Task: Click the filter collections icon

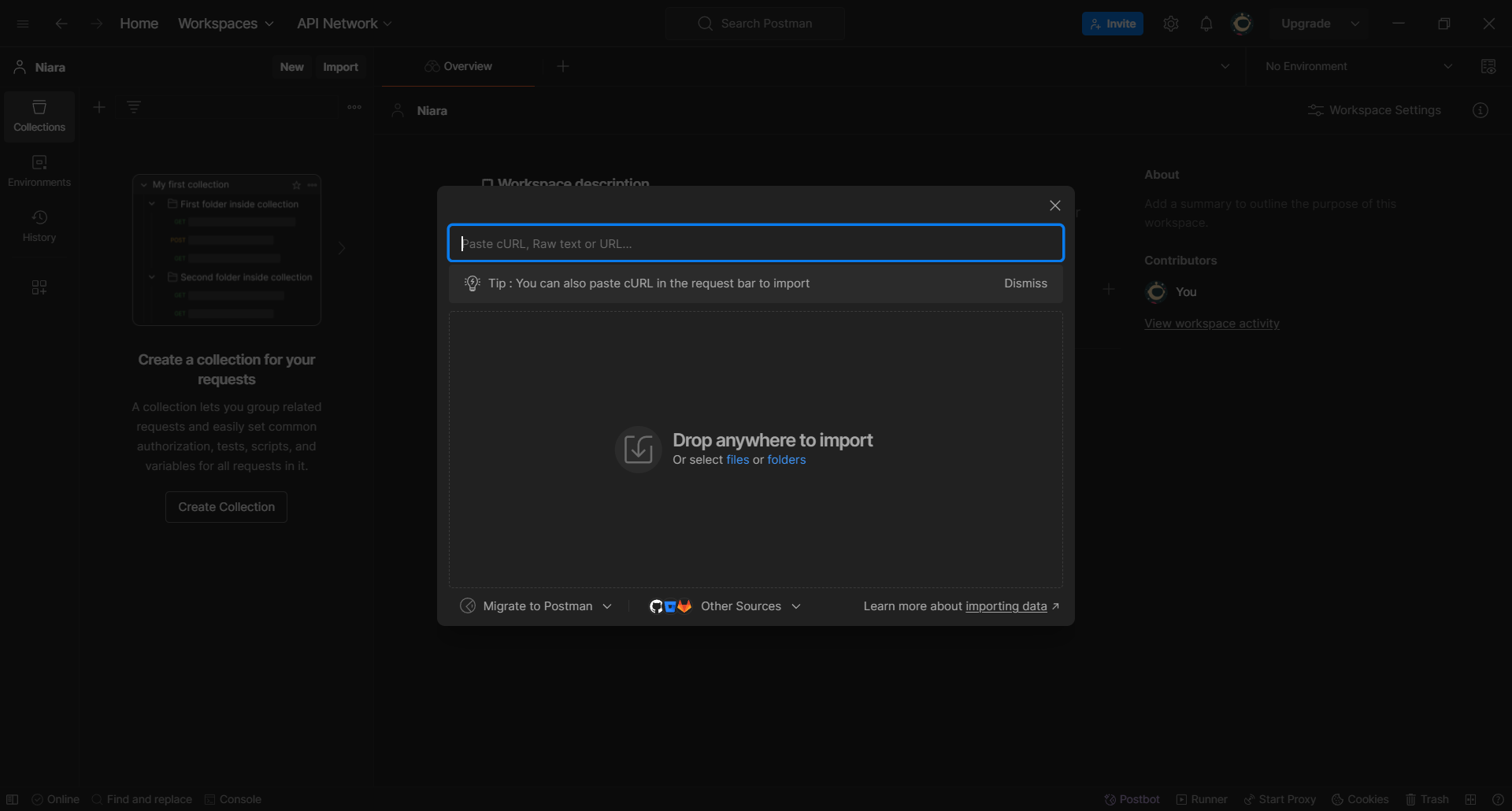Action: (x=134, y=107)
